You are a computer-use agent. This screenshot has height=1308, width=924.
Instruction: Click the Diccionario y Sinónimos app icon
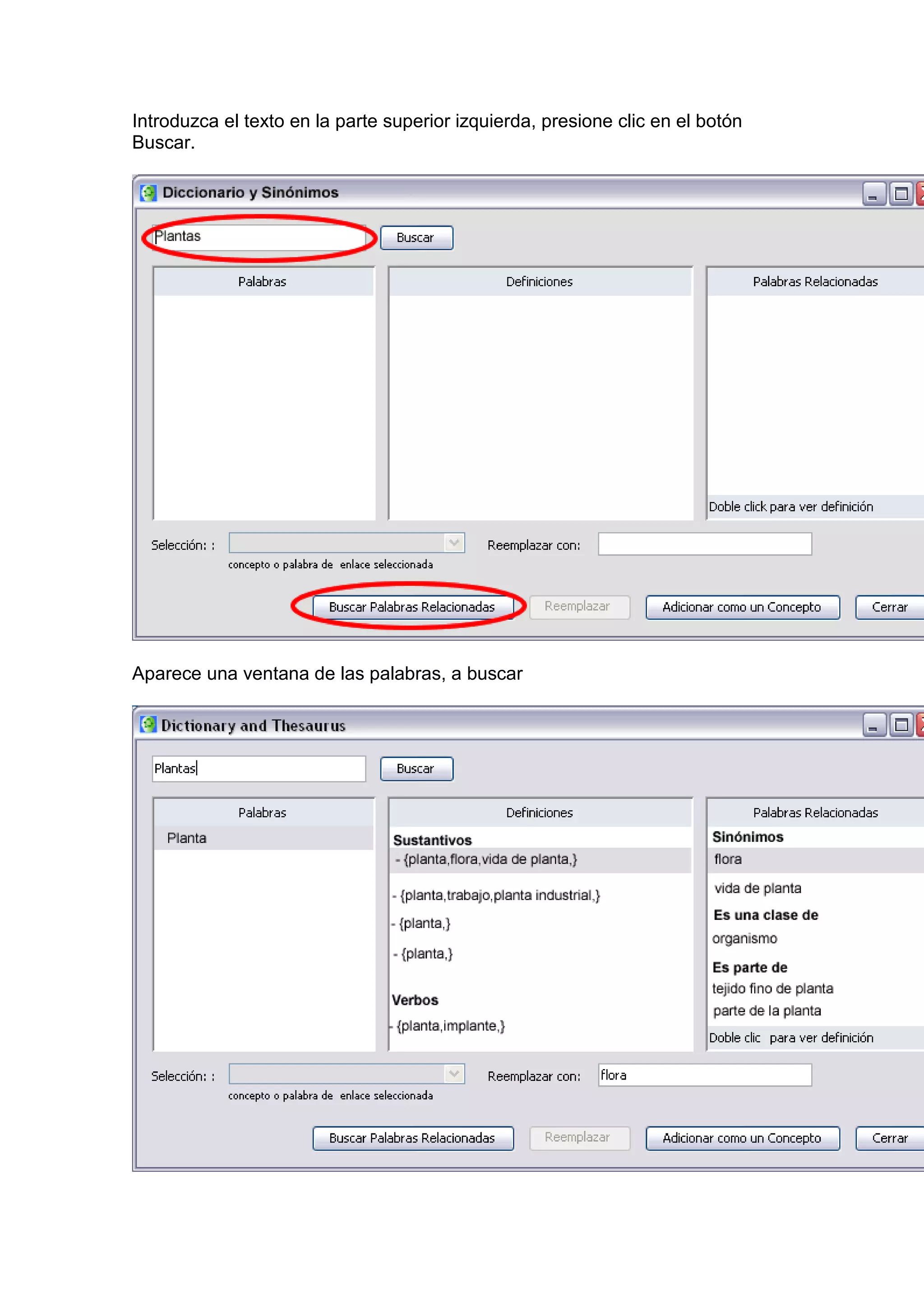(148, 193)
